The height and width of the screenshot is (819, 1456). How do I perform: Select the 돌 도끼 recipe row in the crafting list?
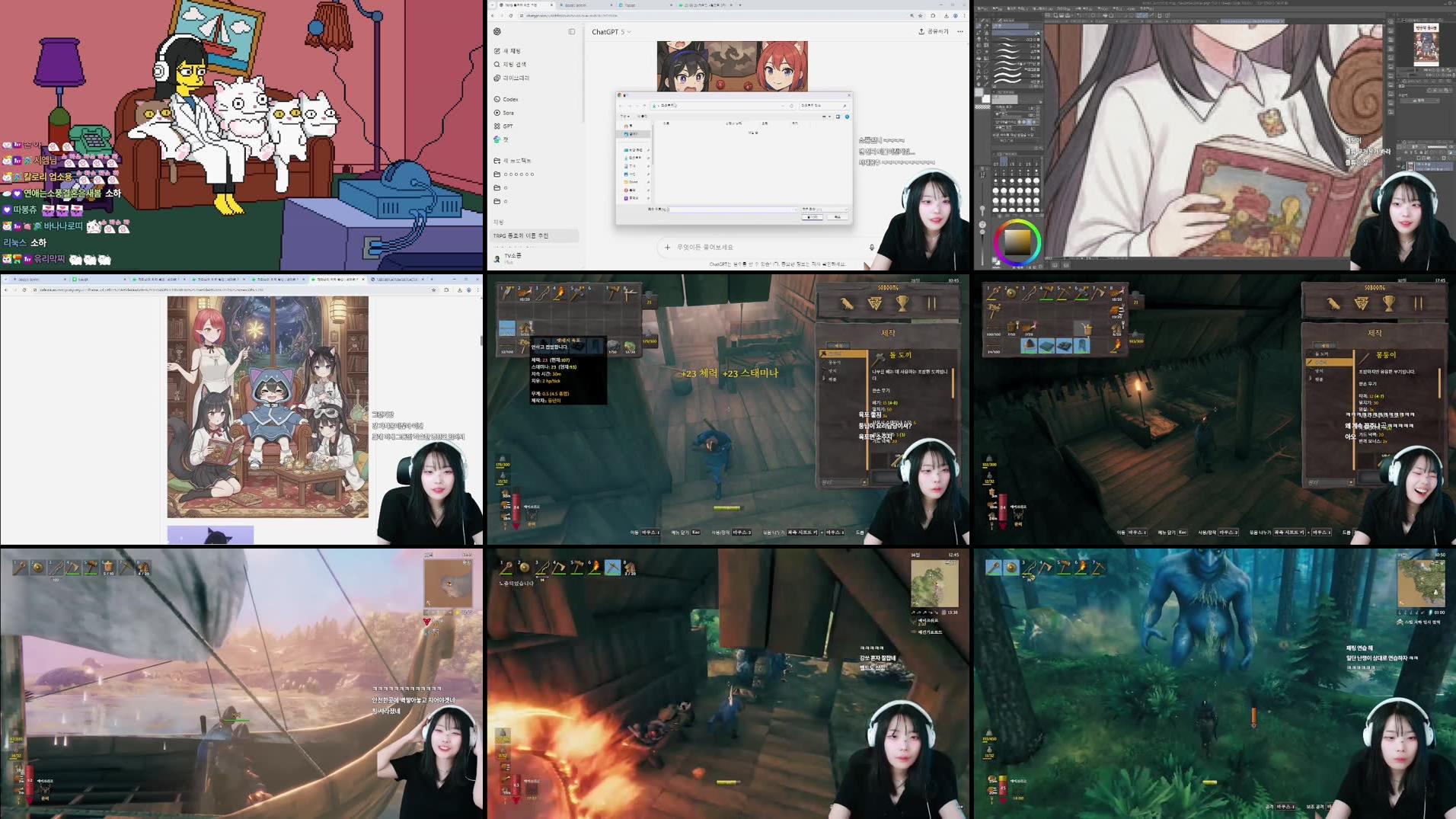pyautogui.click(x=843, y=354)
